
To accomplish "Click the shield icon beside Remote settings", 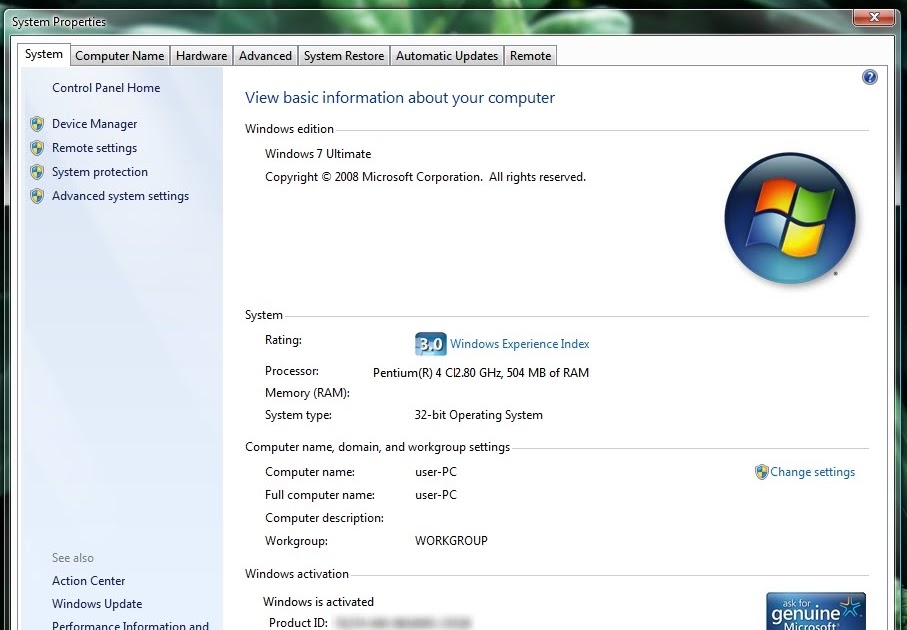I will [38, 147].
